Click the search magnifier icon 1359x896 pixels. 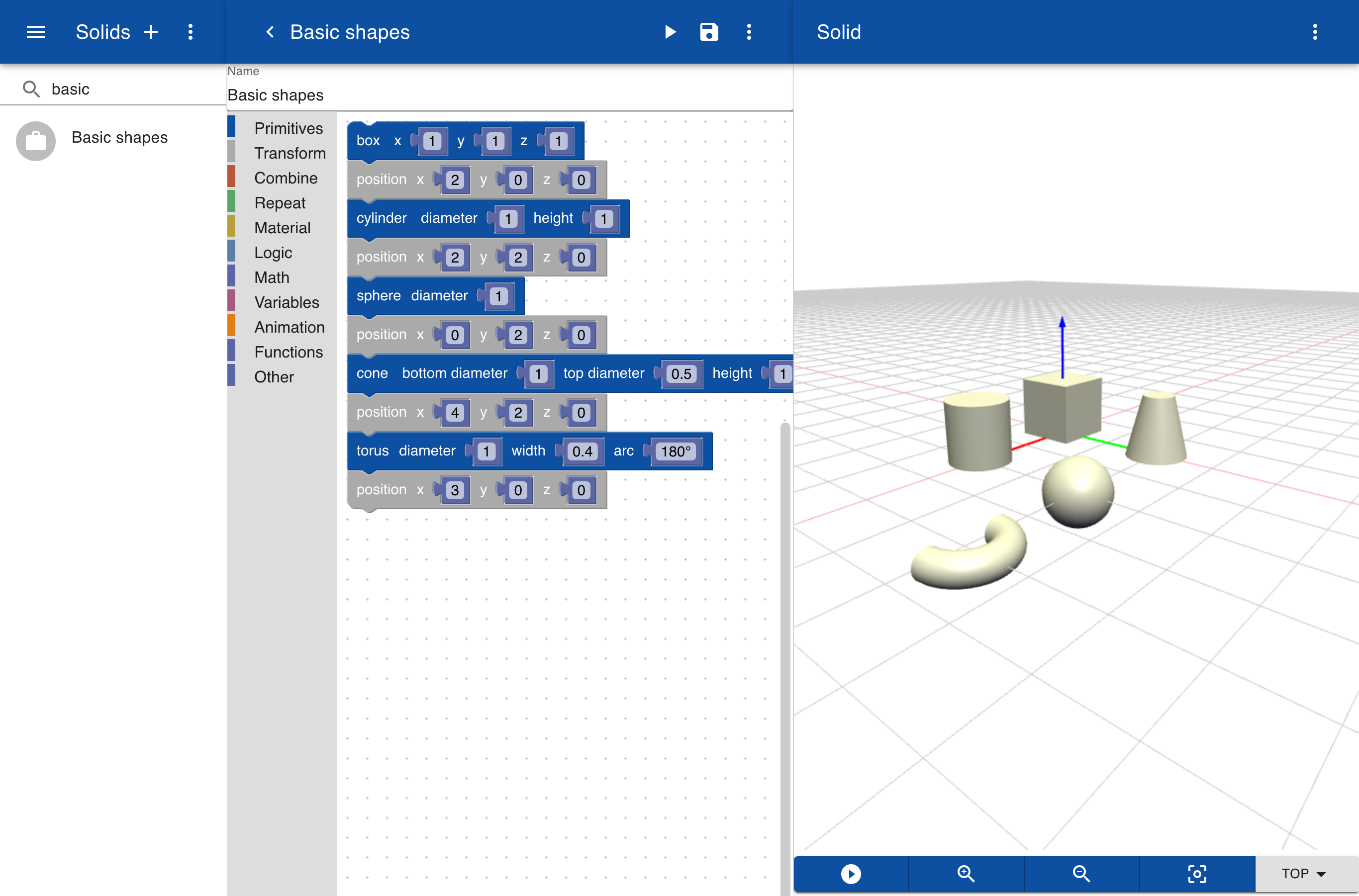(x=31, y=89)
